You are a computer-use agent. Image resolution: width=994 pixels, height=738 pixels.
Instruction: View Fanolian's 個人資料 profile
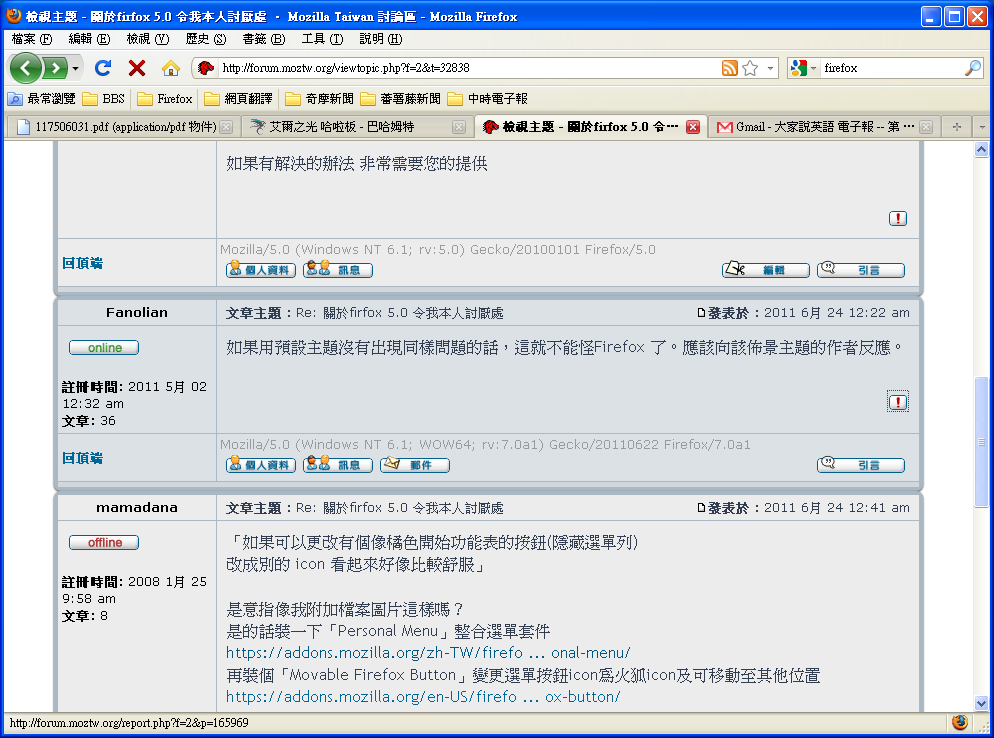click(261, 465)
